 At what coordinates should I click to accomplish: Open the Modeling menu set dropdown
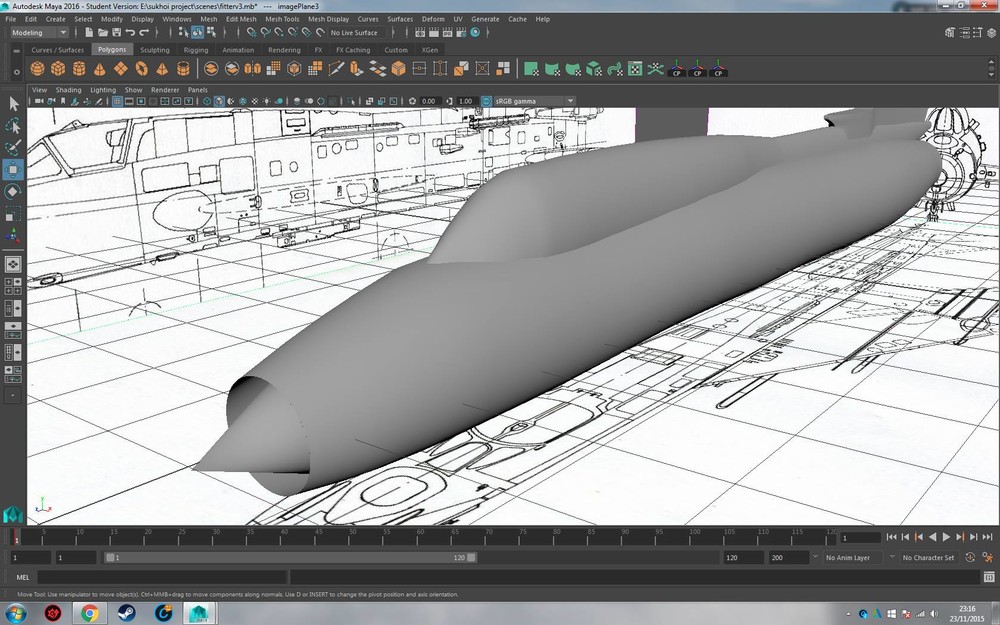39,32
